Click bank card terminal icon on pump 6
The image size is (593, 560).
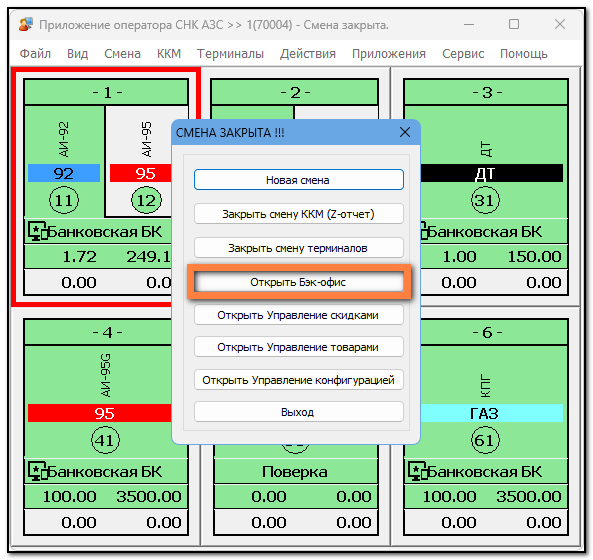point(417,471)
